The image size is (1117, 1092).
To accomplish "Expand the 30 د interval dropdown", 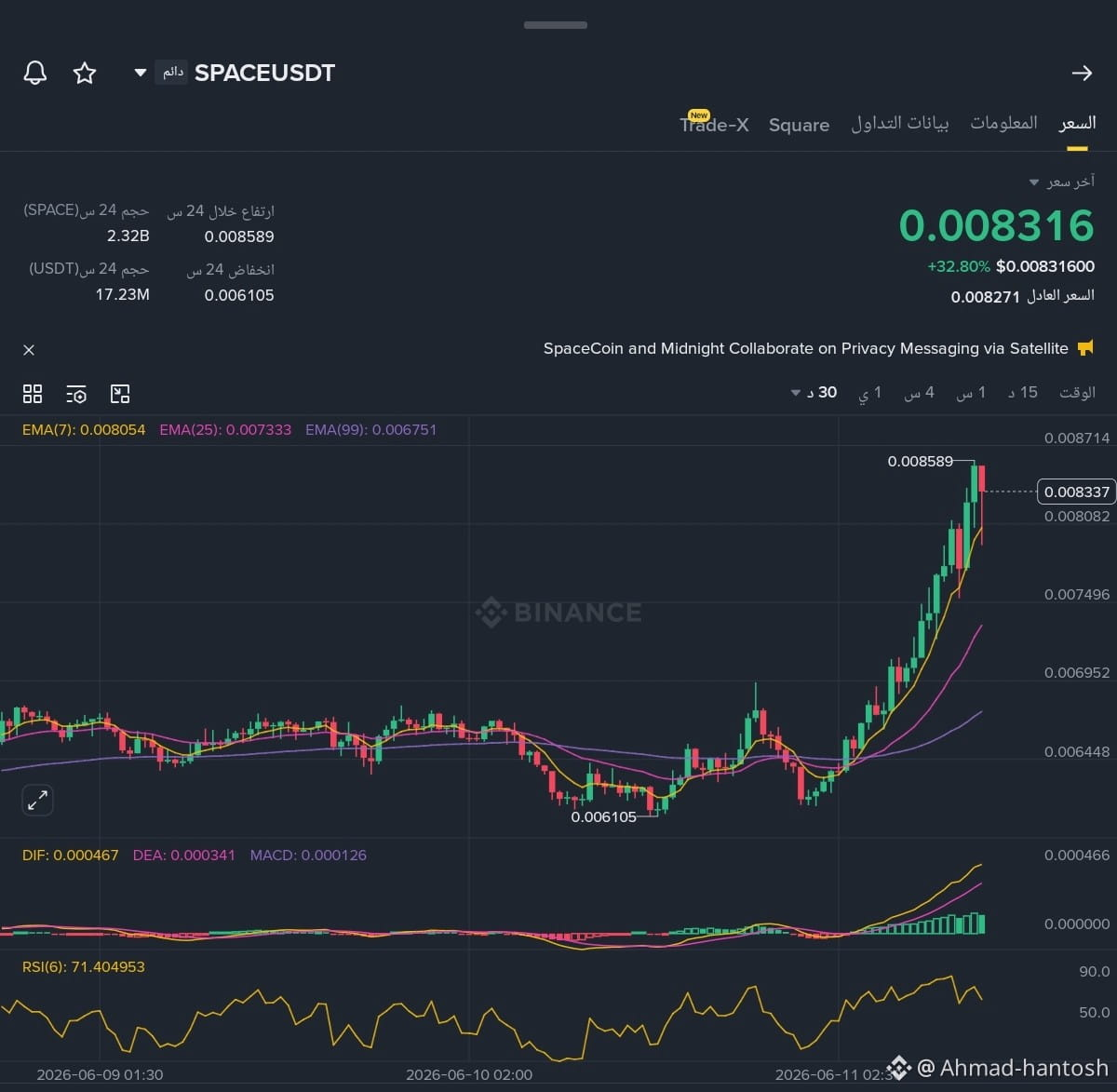I will tap(814, 393).
